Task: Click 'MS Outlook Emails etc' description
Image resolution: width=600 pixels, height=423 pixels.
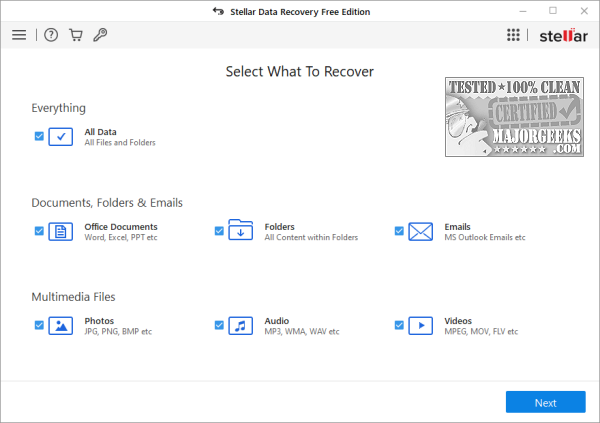Action: click(x=485, y=238)
